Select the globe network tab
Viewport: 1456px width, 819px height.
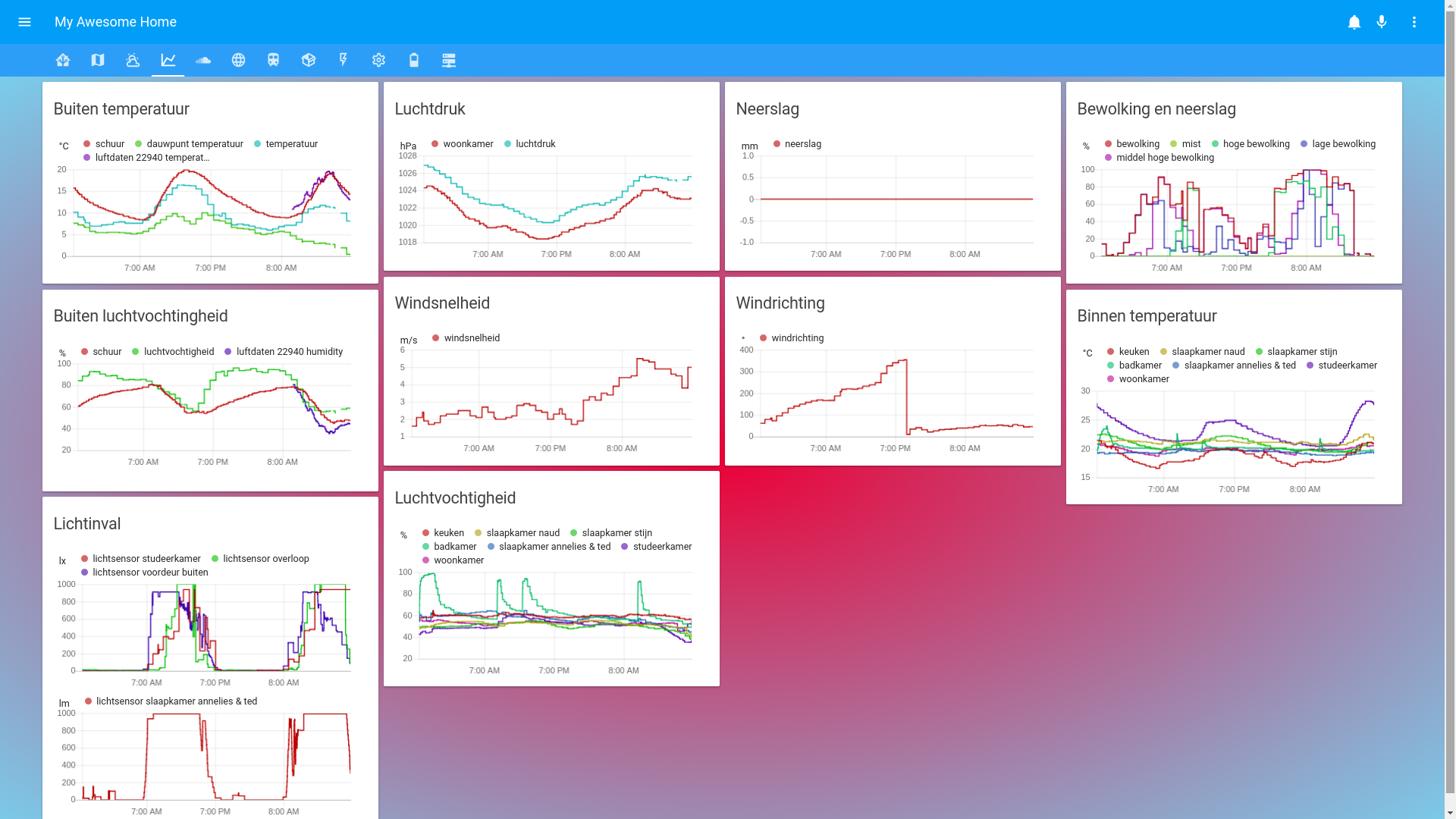tap(238, 60)
